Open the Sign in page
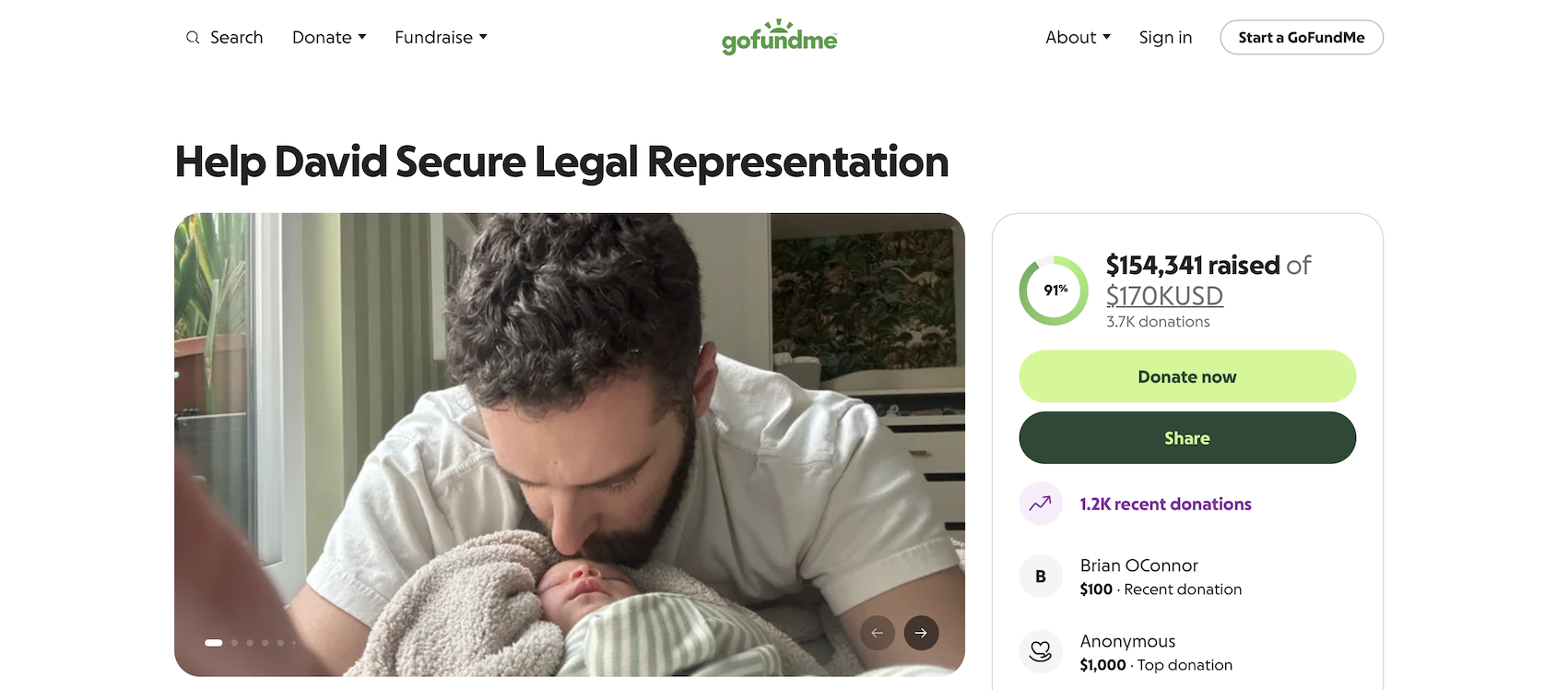Screen dimensions: 1568x690 1165,38
